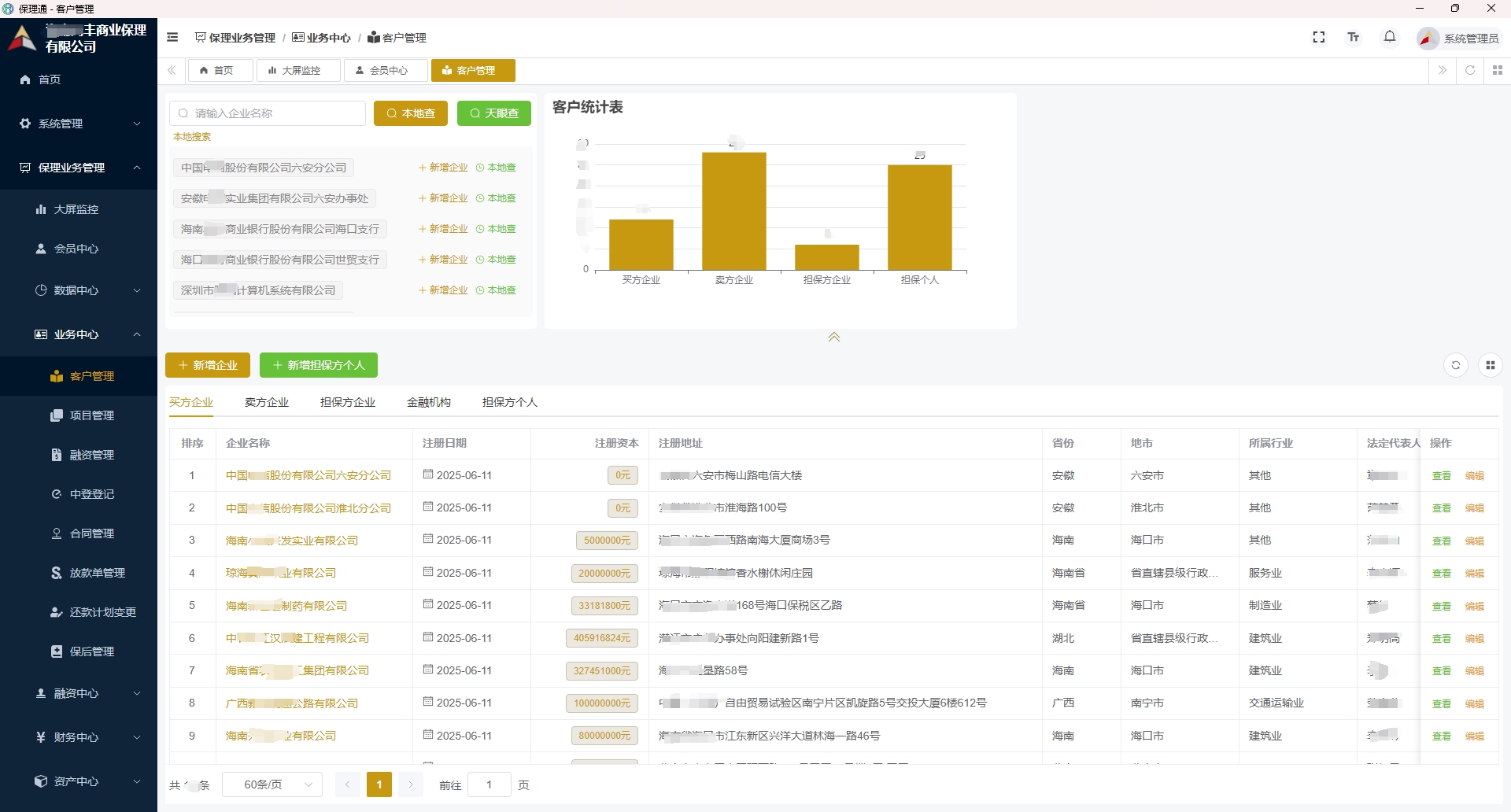Click the tab bar refresh icon
Viewport: 1511px width, 812px height.
pyautogui.click(x=1469, y=70)
